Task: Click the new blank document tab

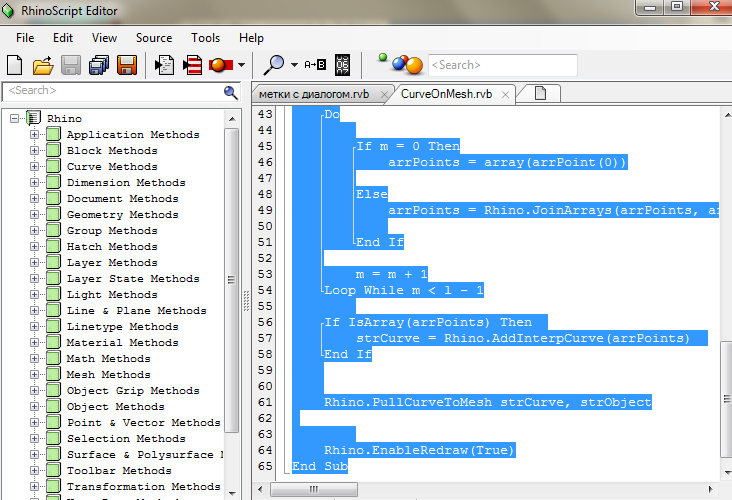Action: click(540, 93)
